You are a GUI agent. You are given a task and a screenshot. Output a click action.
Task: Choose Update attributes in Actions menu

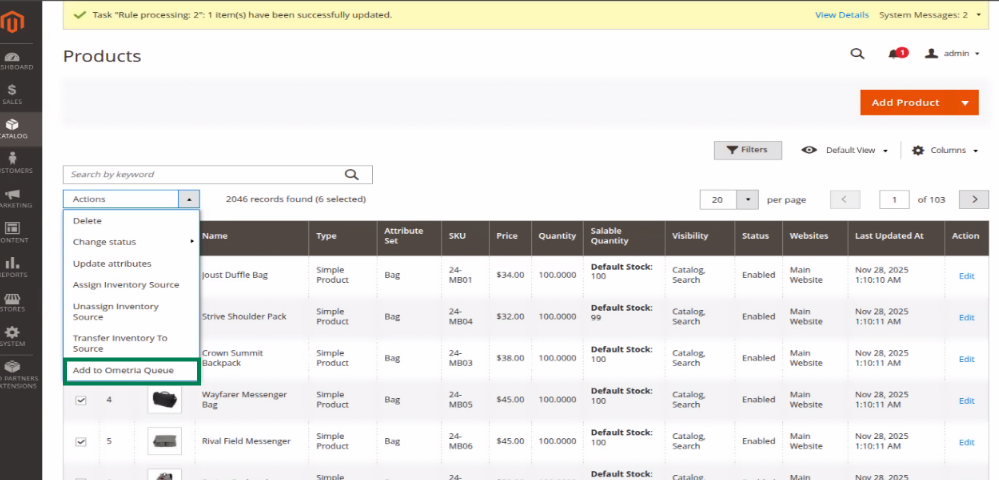coord(131,263)
